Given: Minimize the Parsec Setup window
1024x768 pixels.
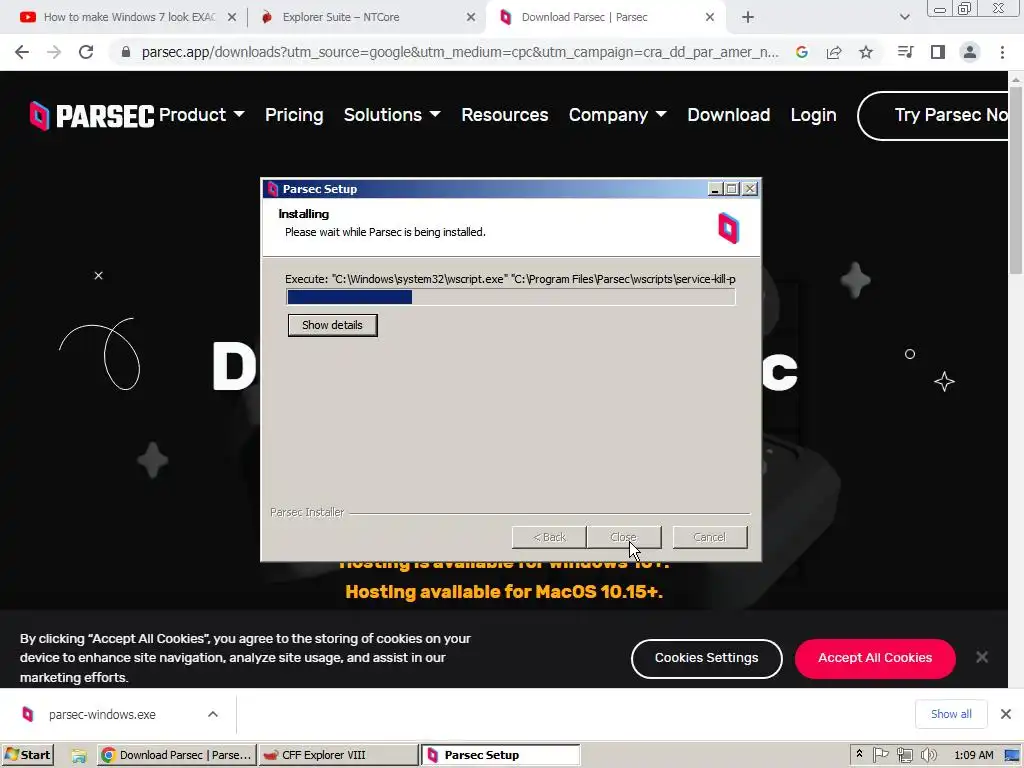Looking at the screenshot, I should [715, 189].
